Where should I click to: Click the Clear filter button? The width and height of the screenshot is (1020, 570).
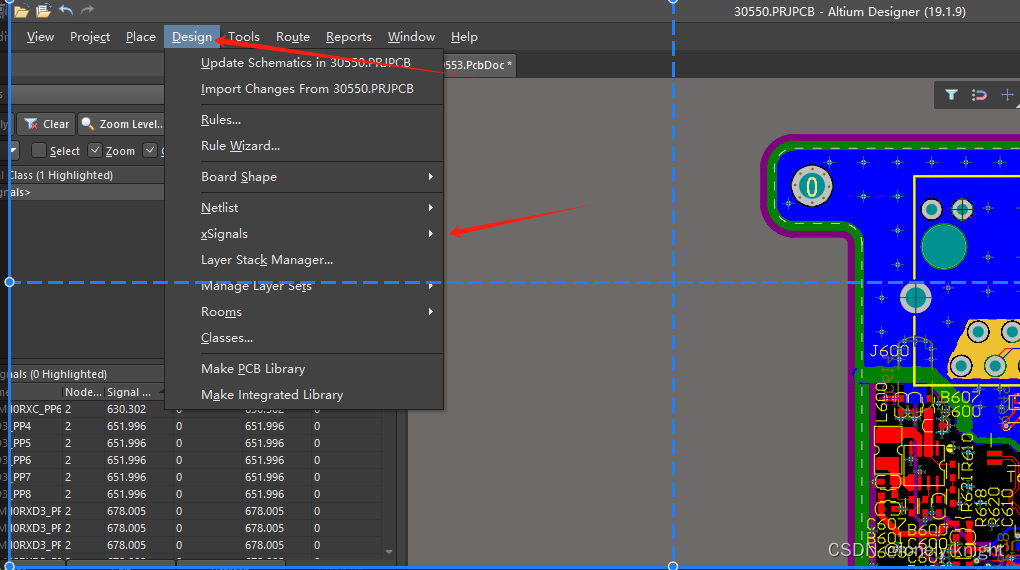[46, 124]
